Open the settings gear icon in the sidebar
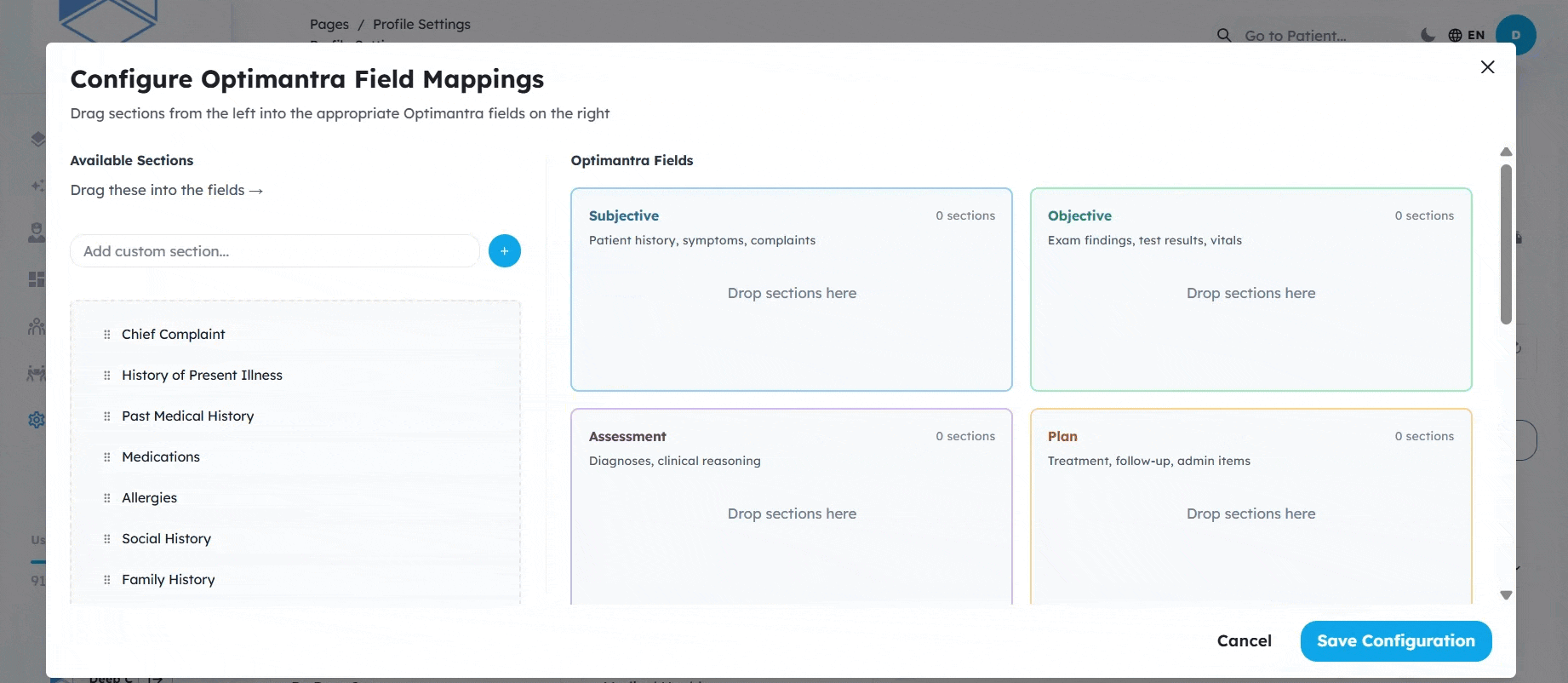Viewport: 1568px width, 683px height. [37, 420]
